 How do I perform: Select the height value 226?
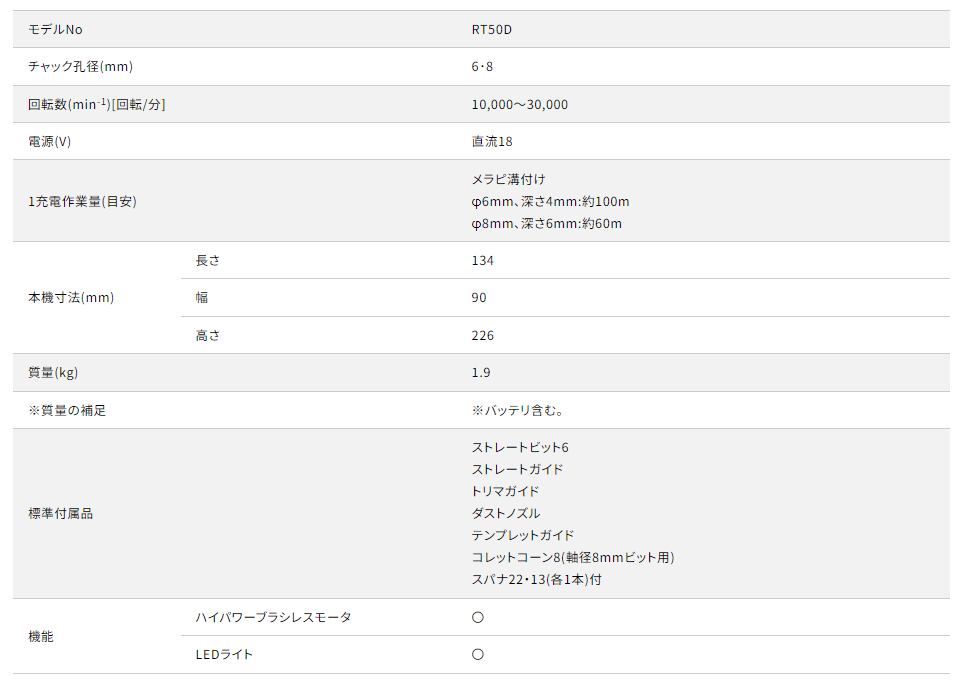click(482, 335)
